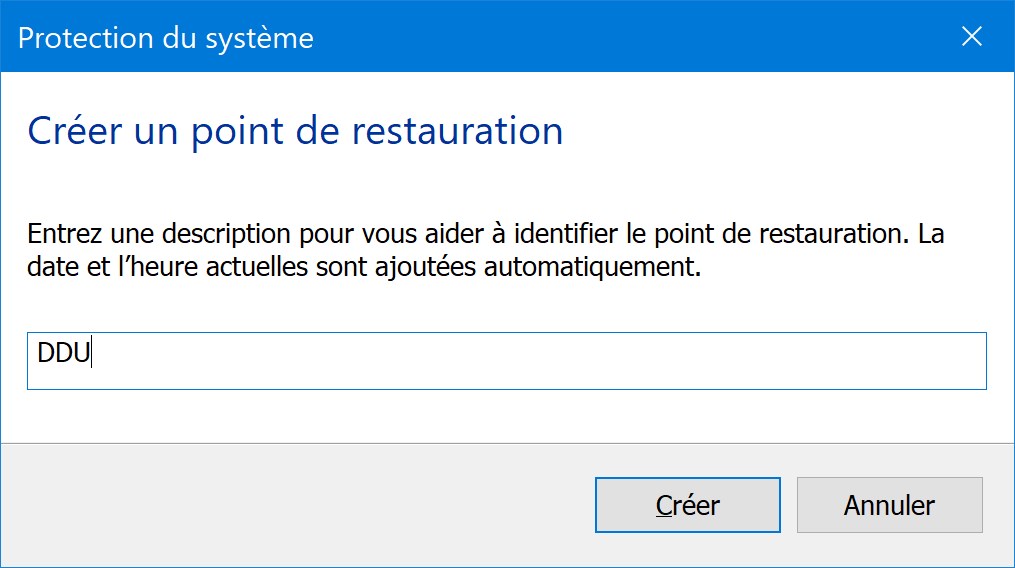Image resolution: width=1015 pixels, height=568 pixels.
Task: Click the gray footer area left of buttons
Action: [298, 505]
